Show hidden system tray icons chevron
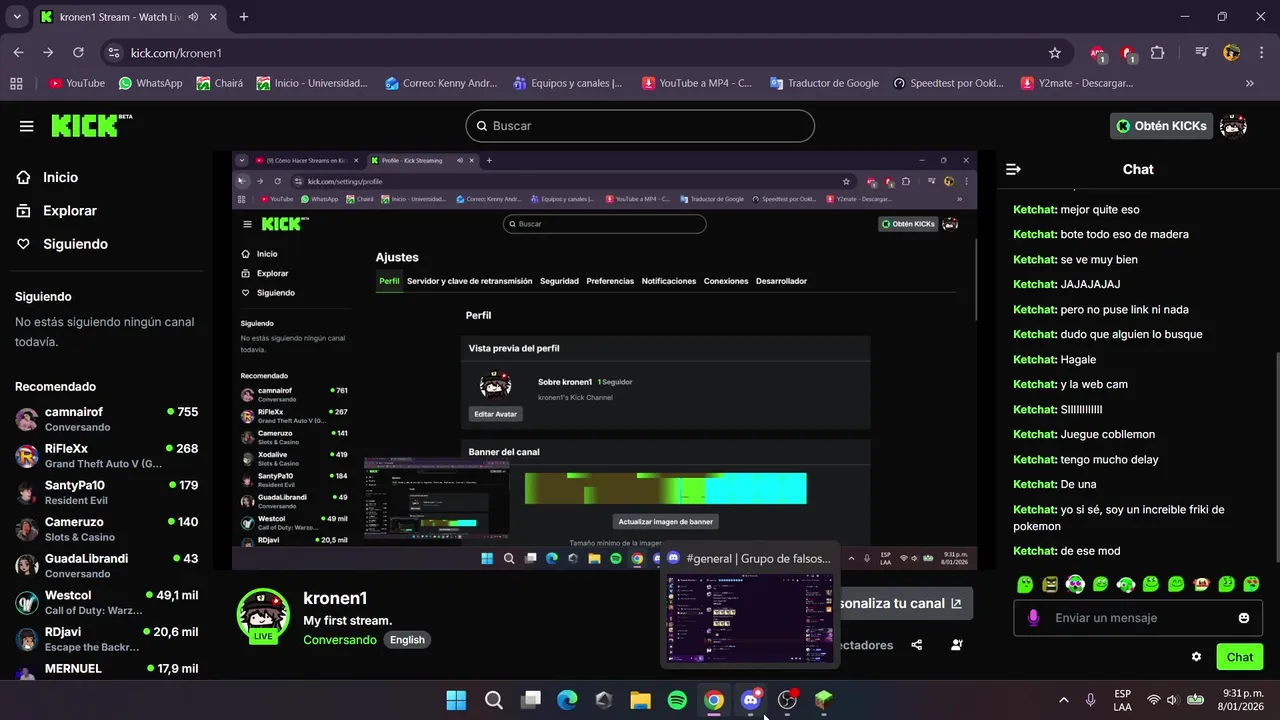This screenshot has height=720, width=1280. [1063, 700]
